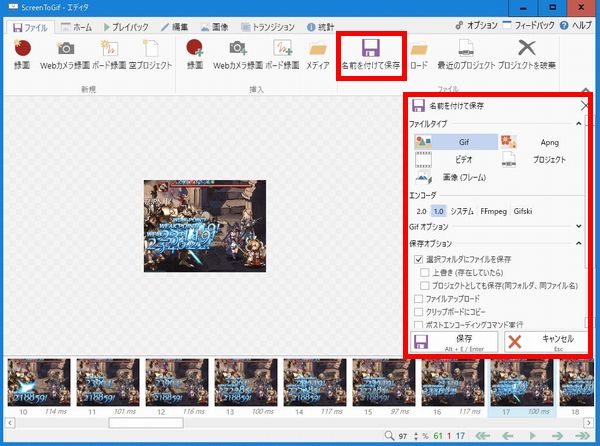The width and height of the screenshot is (600, 446).
Task: Open 最近のプロジェクト list
Action: click(x=466, y=54)
